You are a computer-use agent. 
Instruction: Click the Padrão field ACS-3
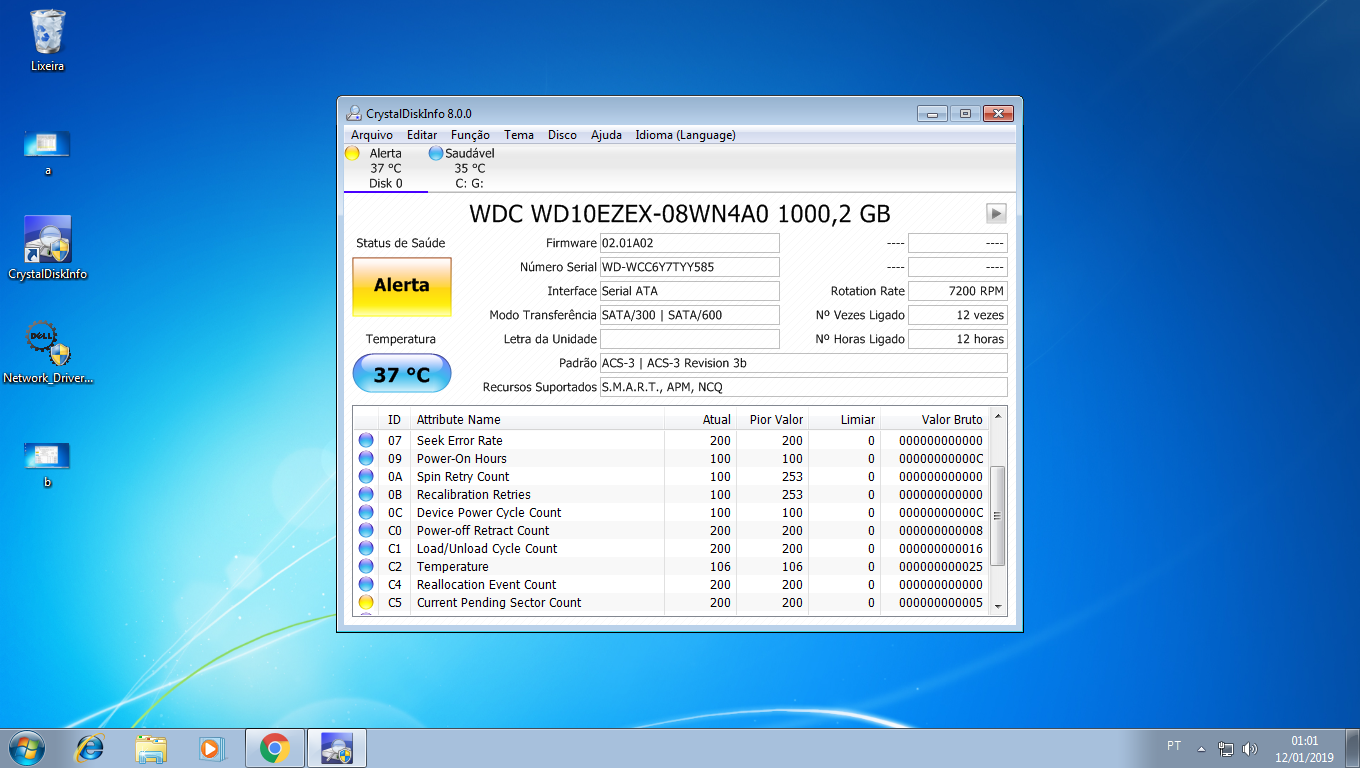803,363
